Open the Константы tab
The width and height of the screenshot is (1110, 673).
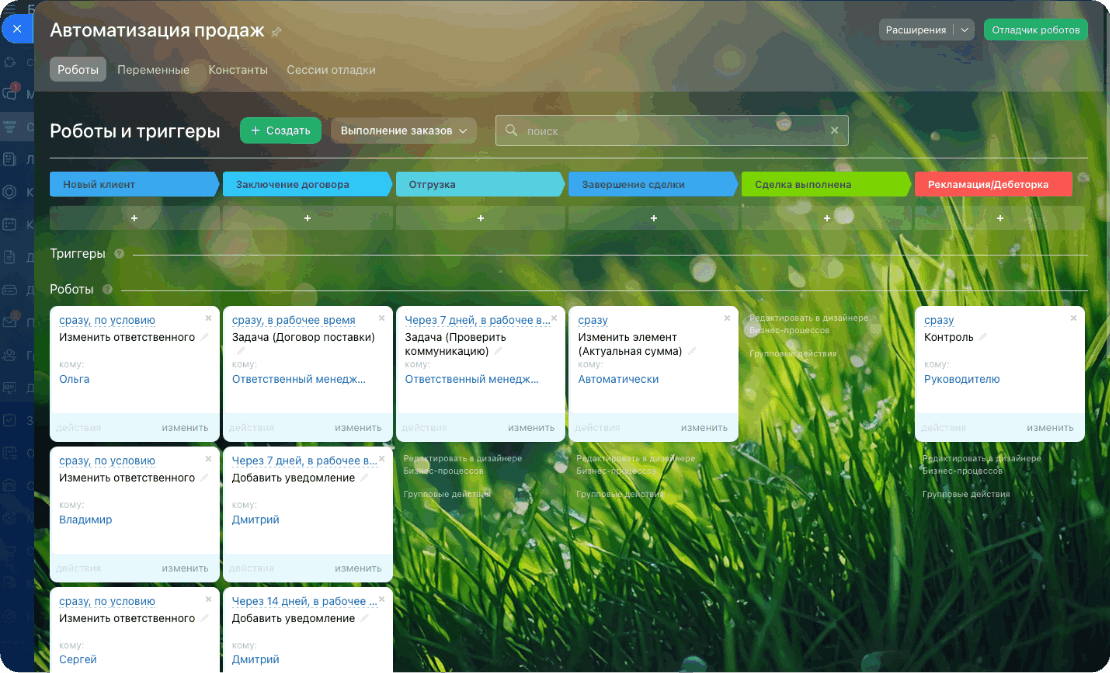238,70
